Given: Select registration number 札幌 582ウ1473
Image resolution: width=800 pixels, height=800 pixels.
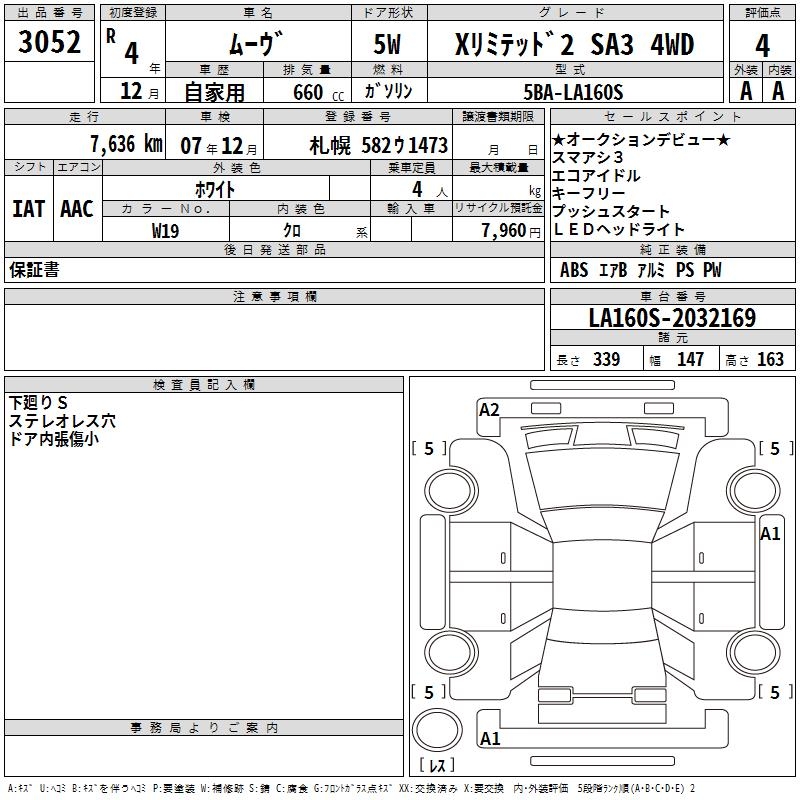Looking at the screenshot, I should (379, 146).
